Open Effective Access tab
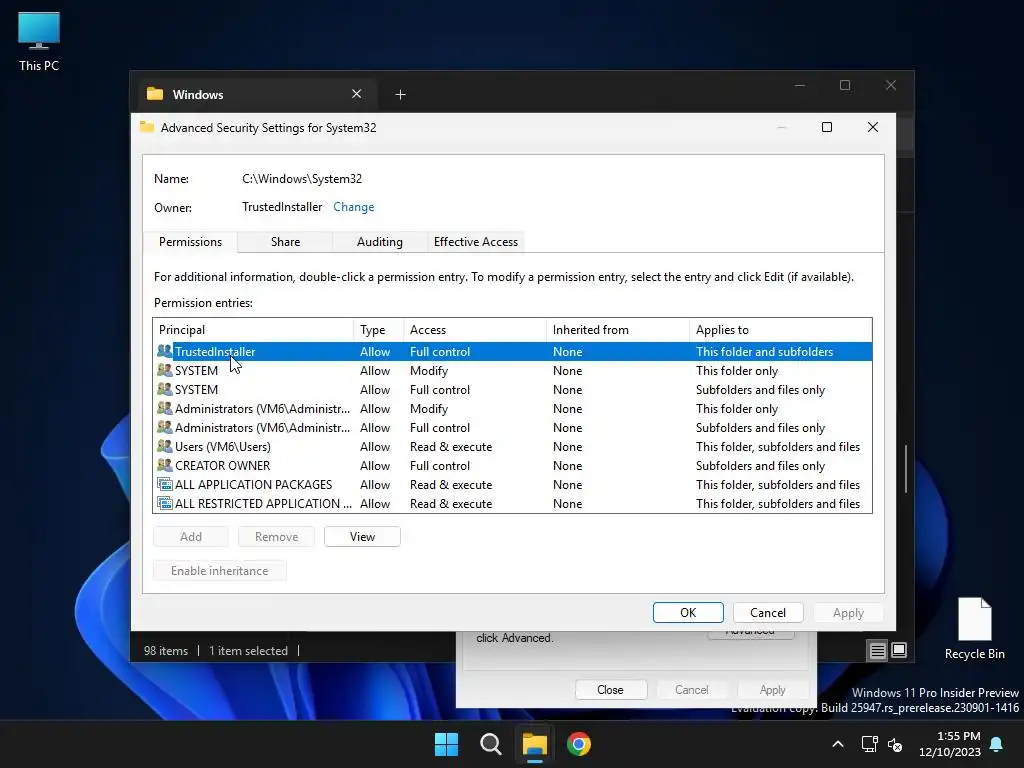 pos(475,242)
